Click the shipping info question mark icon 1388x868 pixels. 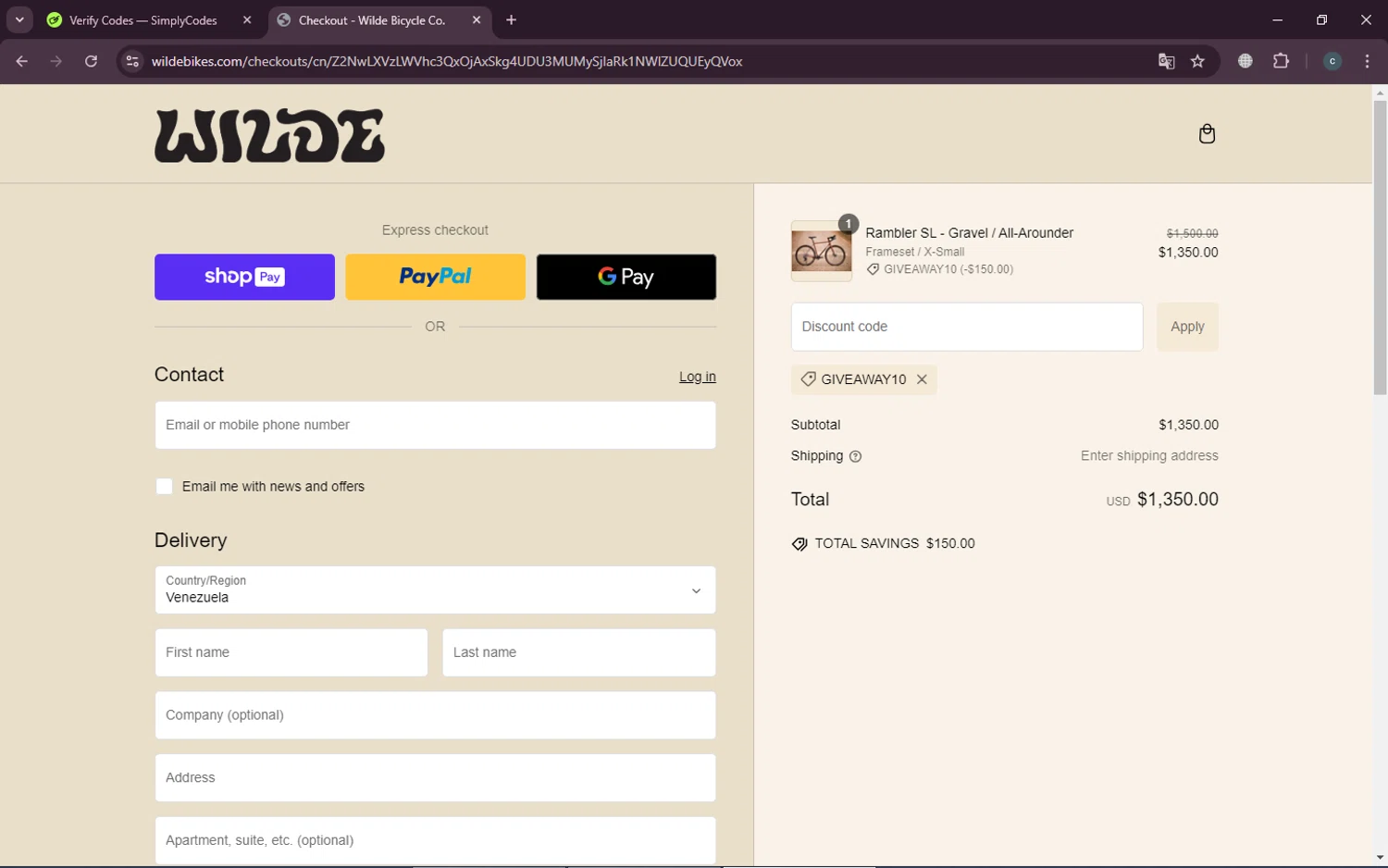[x=855, y=456]
